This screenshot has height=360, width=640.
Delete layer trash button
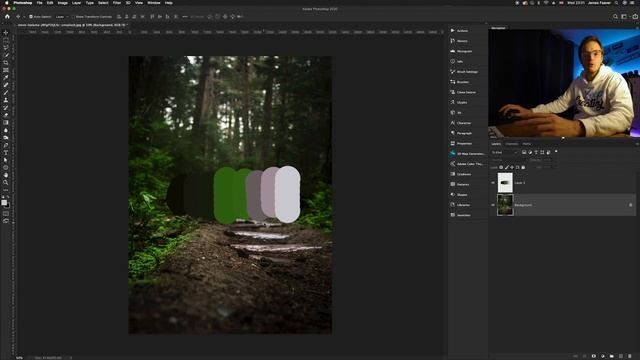[x=630, y=356]
